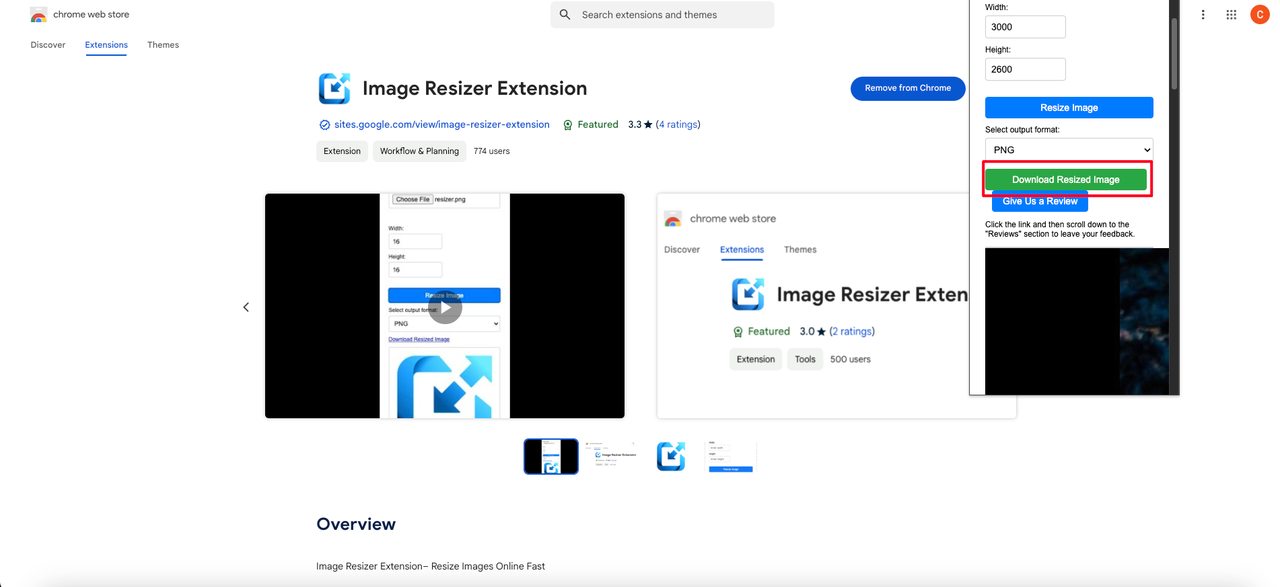This screenshot has width=1280, height=587.
Task: Click the search magnifier icon
Action: (x=565, y=15)
